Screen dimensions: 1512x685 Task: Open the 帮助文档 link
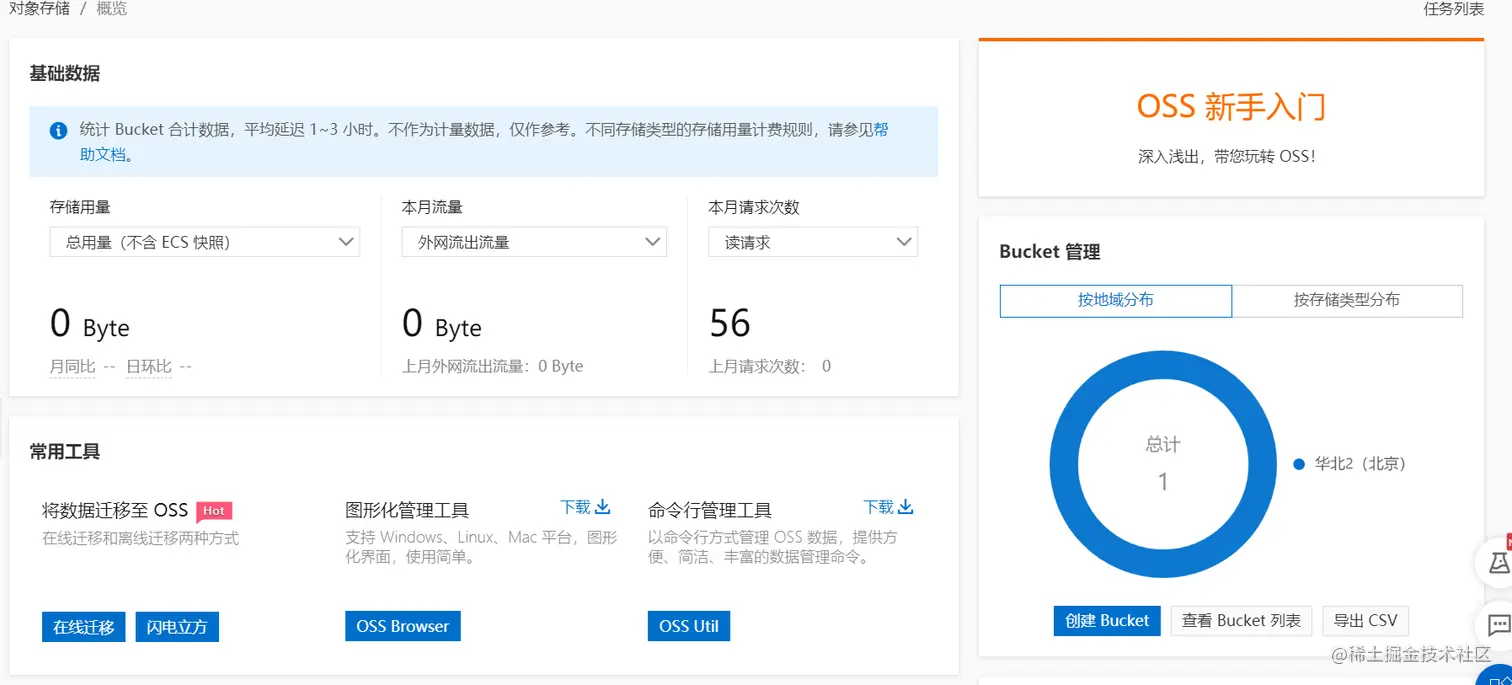104,154
